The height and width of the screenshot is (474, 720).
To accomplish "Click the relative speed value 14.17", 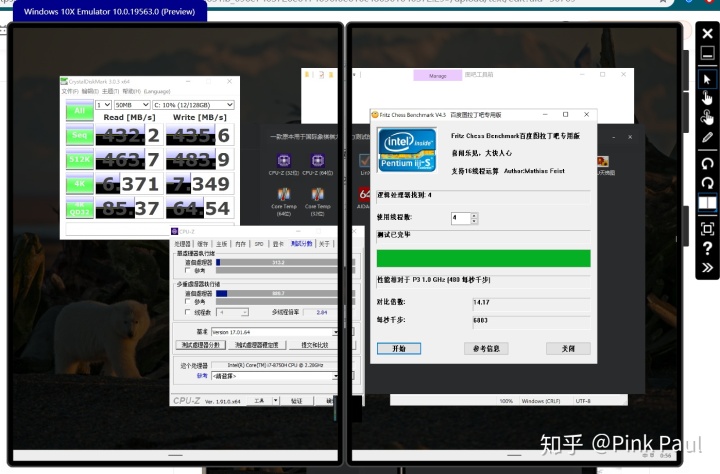I will pos(531,302).
